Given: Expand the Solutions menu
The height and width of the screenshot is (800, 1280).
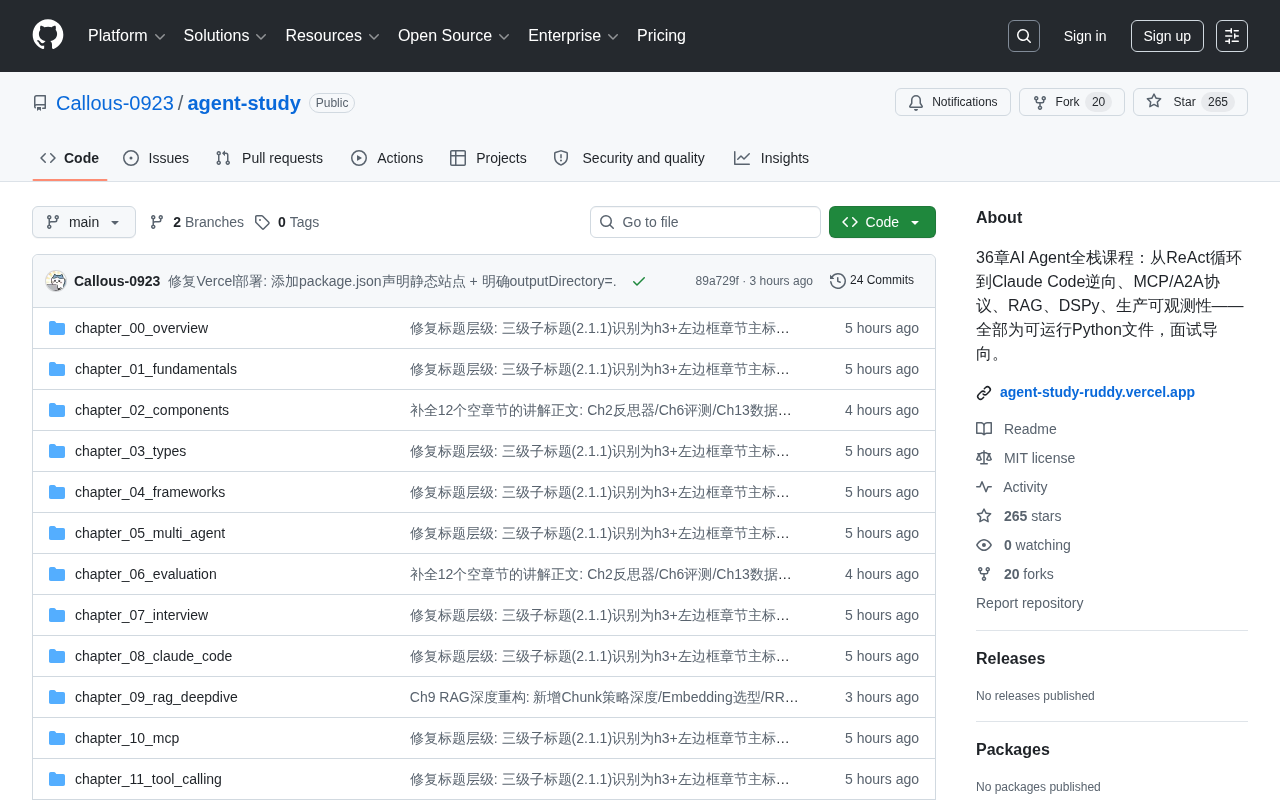Looking at the screenshot, I should coord(225,36).
